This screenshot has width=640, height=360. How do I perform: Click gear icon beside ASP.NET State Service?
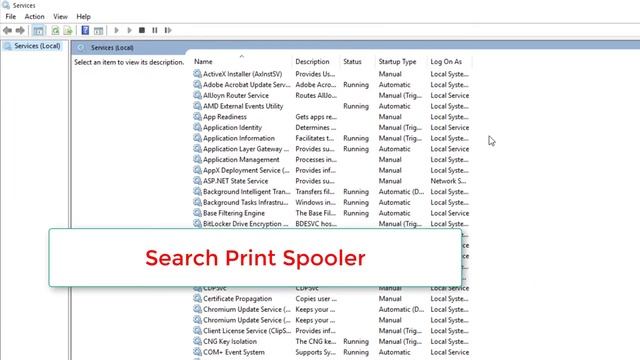[x=198, y=181]
